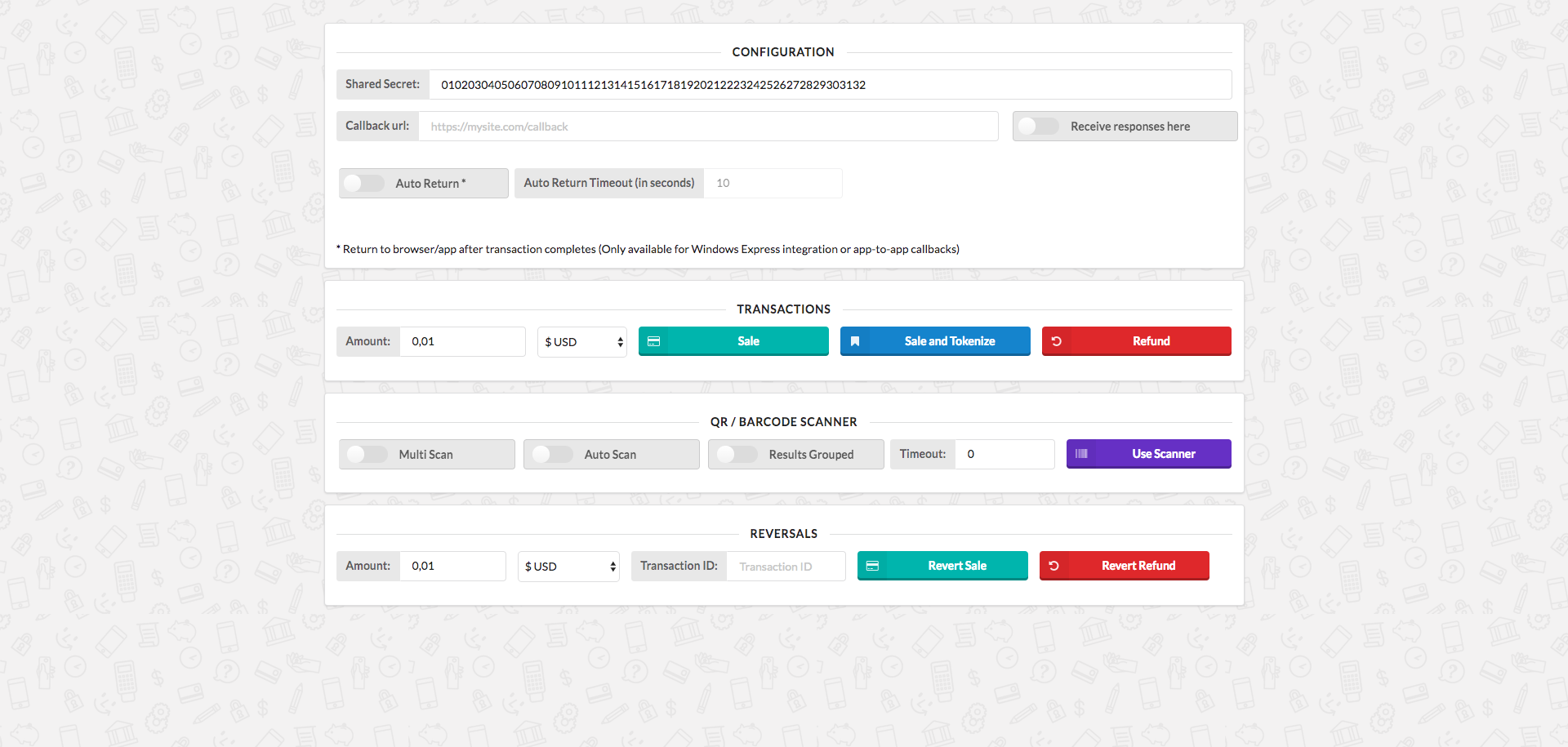The height and width of the screenshot is (747, 1568).
Task: Click the Callback url input field
Action: (708, 126)
